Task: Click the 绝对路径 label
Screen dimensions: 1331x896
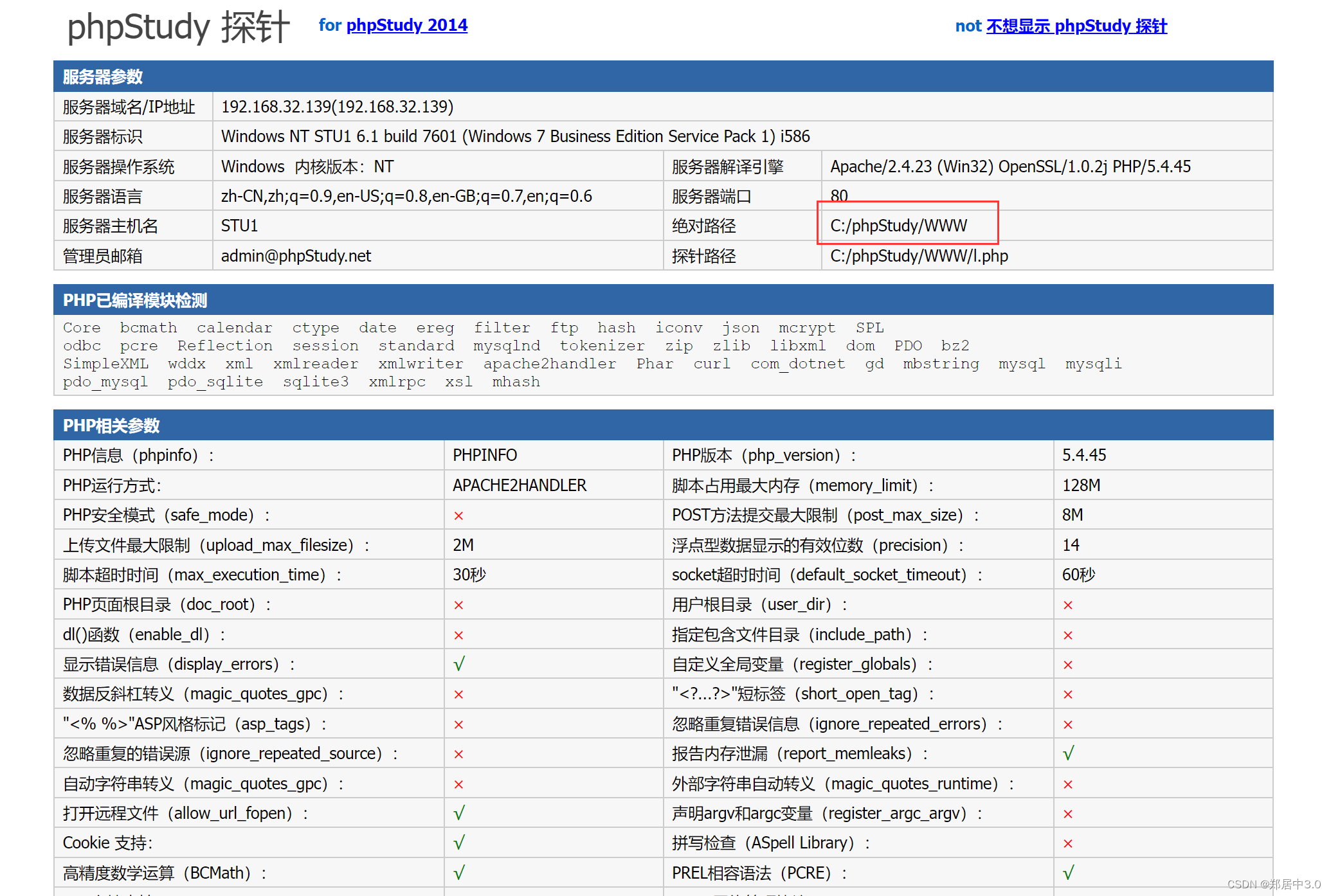Action: tap(704, 226)
